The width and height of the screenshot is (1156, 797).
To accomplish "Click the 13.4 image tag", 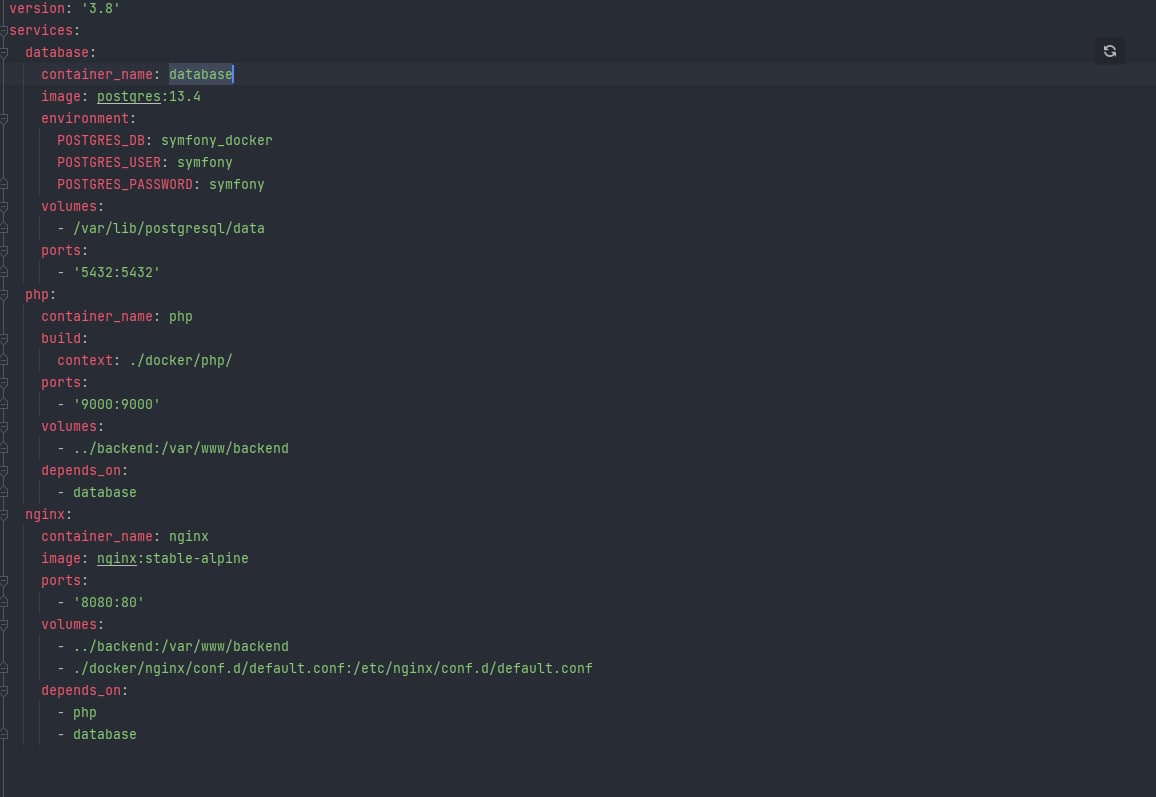I will [x=184, y=97].
